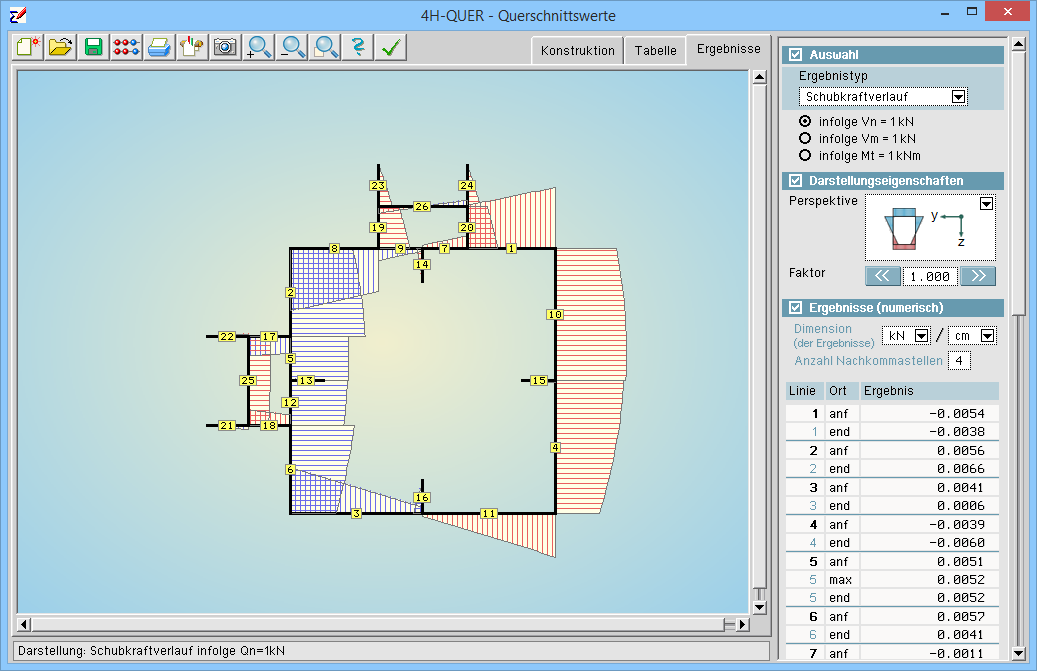Switch to the Konstruktion tab
This screenshot has width=1037, height=671.
pyautogui.click(x=577, y=50)
